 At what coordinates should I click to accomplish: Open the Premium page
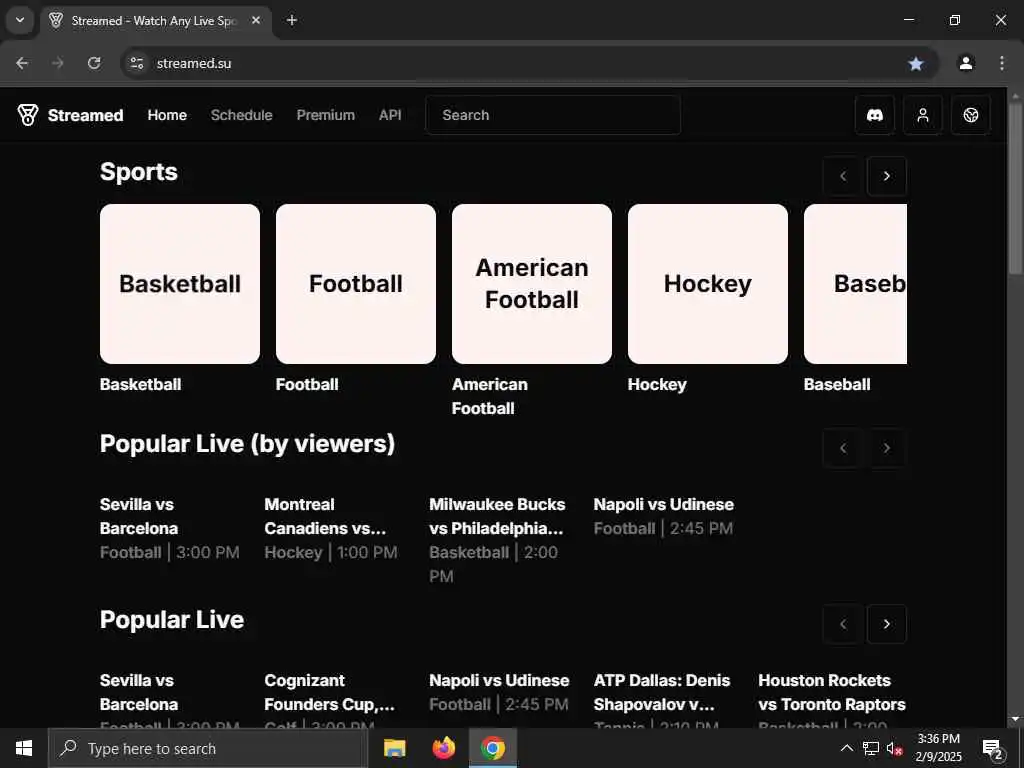[x=326, y=115]
